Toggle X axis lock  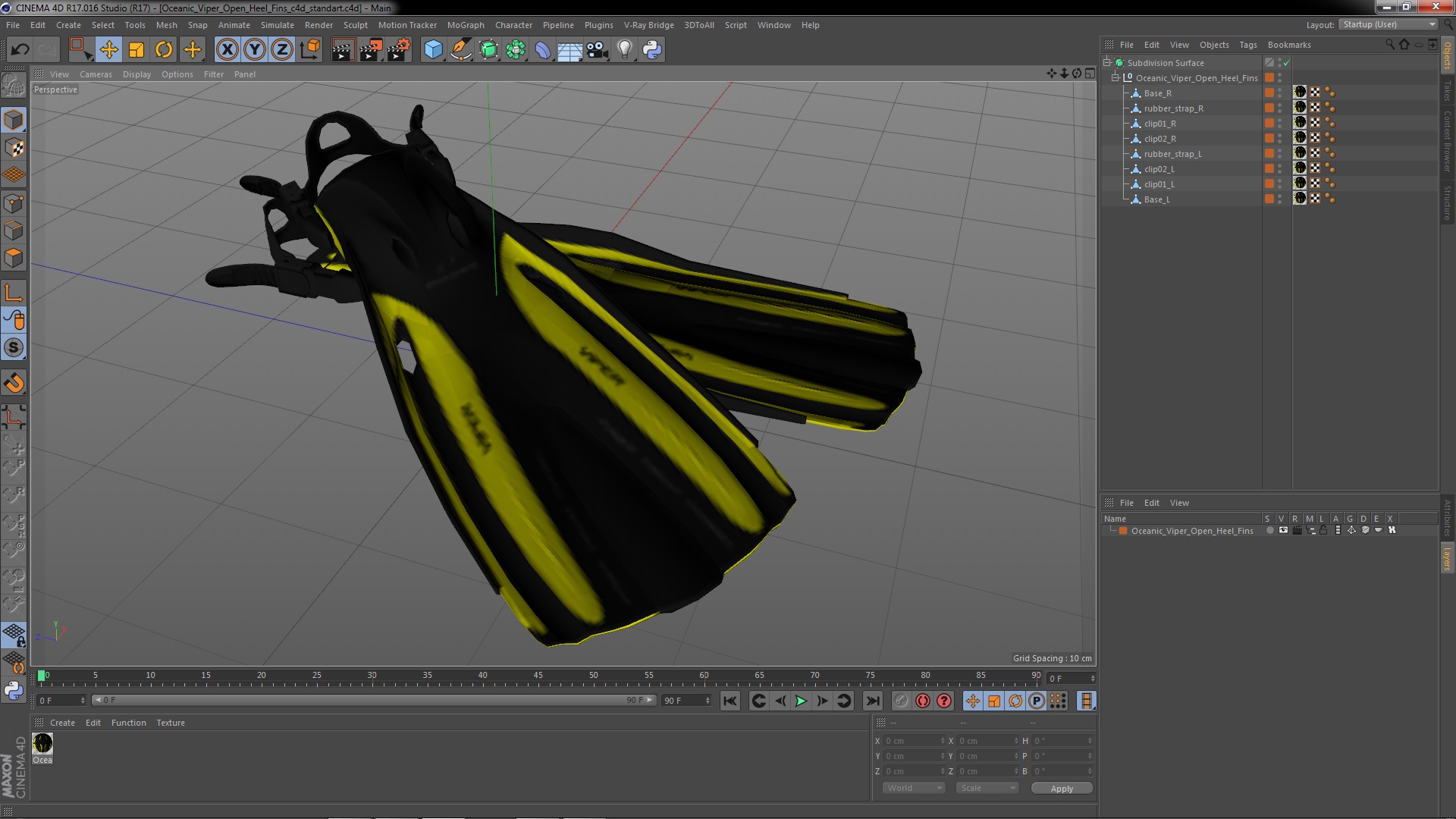coord(227,50)
